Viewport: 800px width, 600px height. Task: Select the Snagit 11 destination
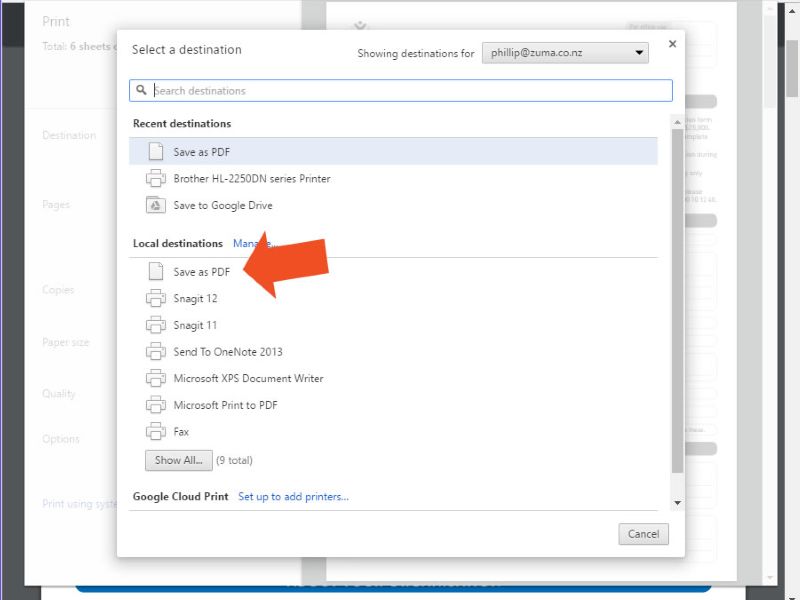[x=198, y=325]
